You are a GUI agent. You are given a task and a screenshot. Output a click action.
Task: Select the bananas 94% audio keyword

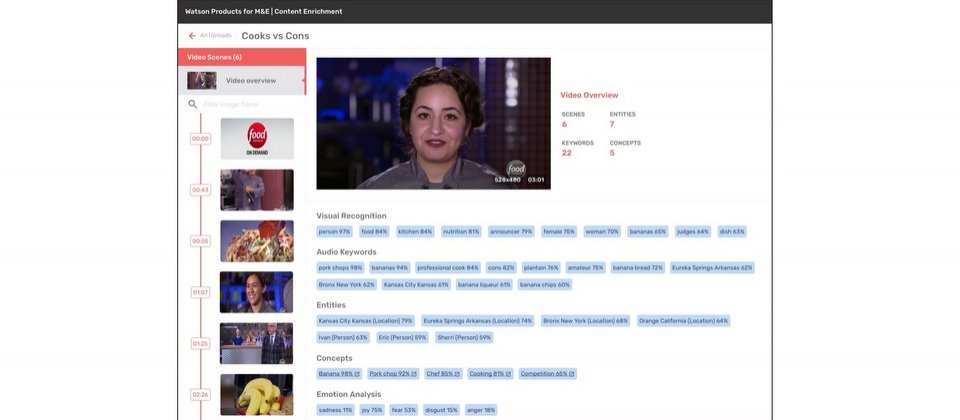point(390,268)
